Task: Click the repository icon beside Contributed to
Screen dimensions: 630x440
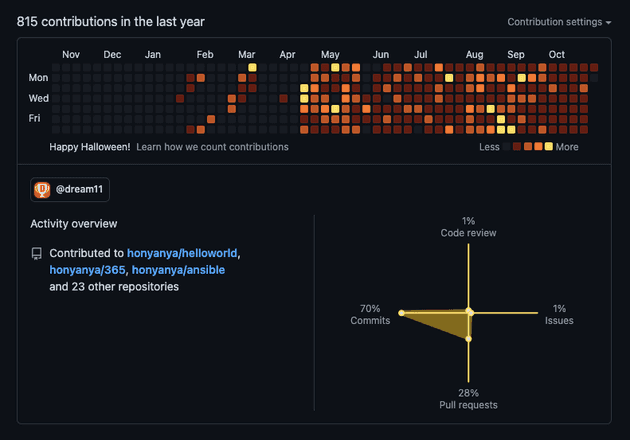Action: click(37, 254)
